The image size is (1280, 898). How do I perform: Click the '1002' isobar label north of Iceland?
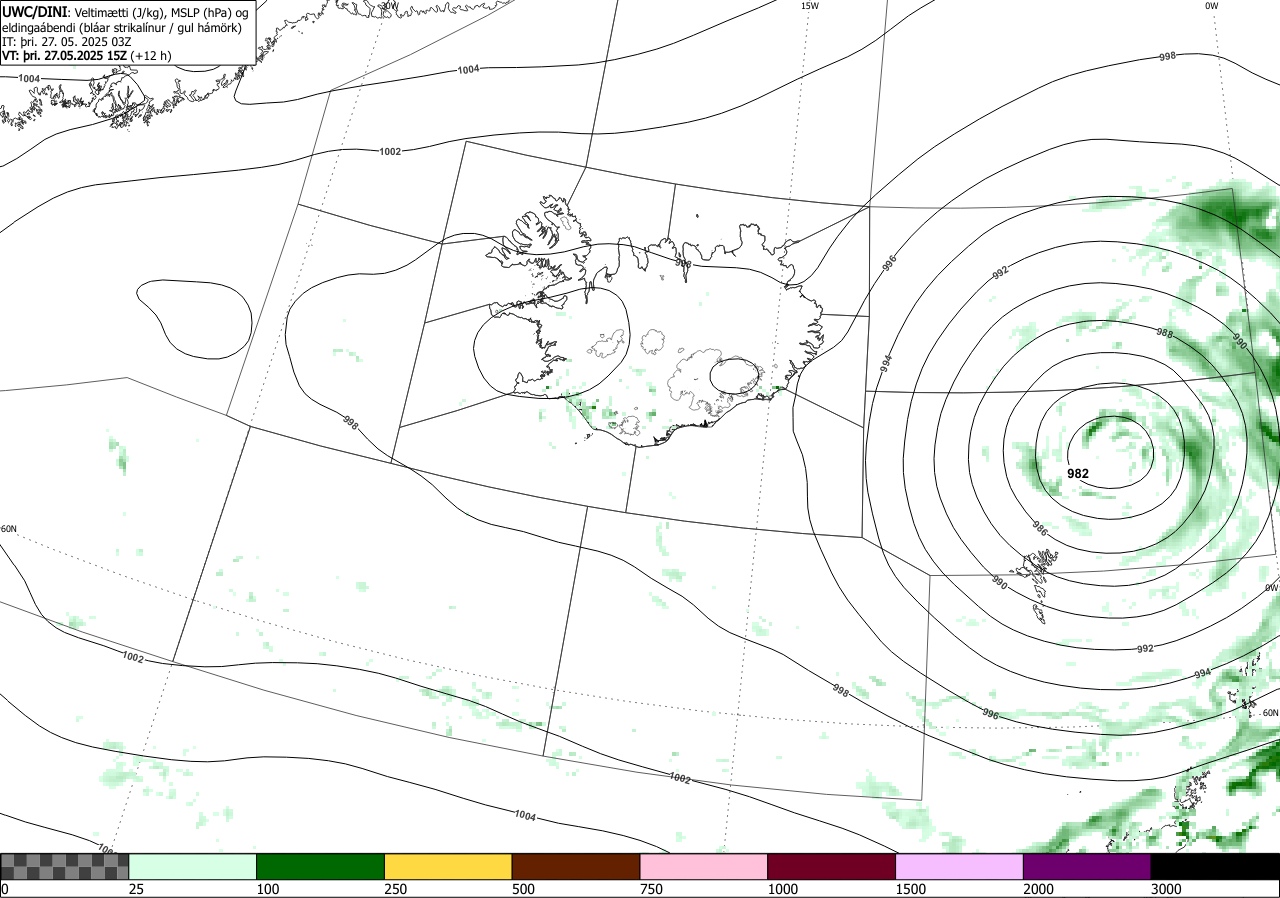coord(390,151)
